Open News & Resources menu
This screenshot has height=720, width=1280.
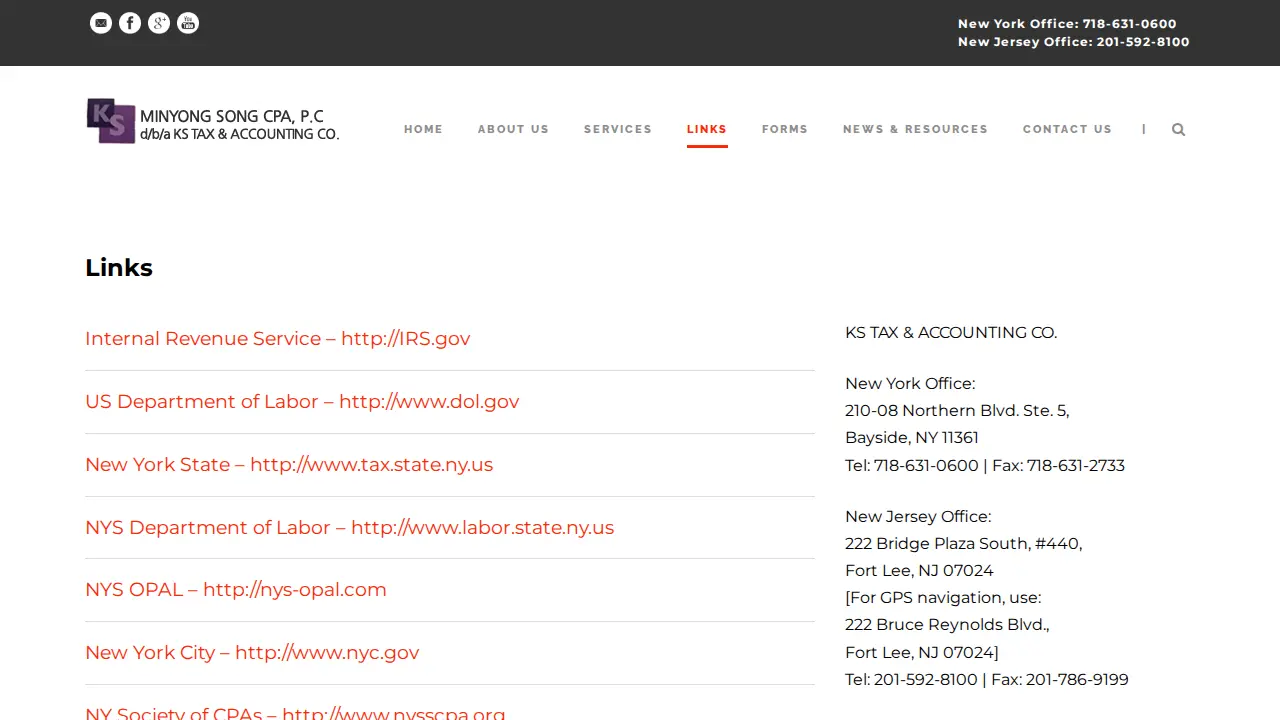point(915,129)
